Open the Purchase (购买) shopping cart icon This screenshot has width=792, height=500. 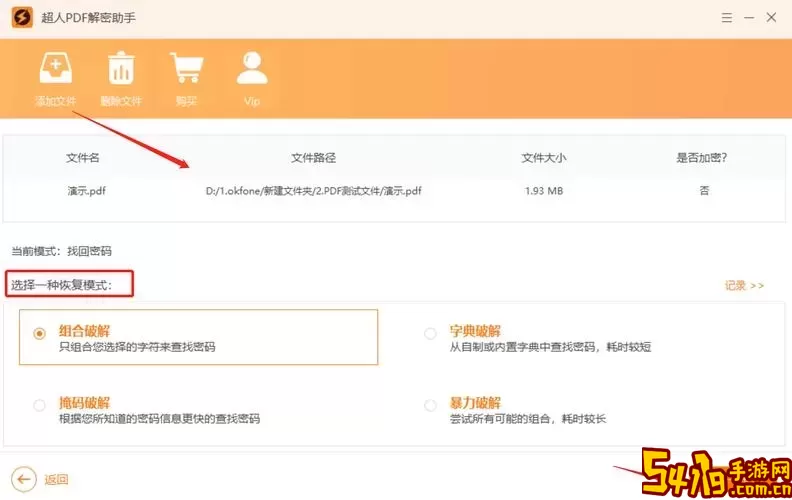click(x=186, y=68)
